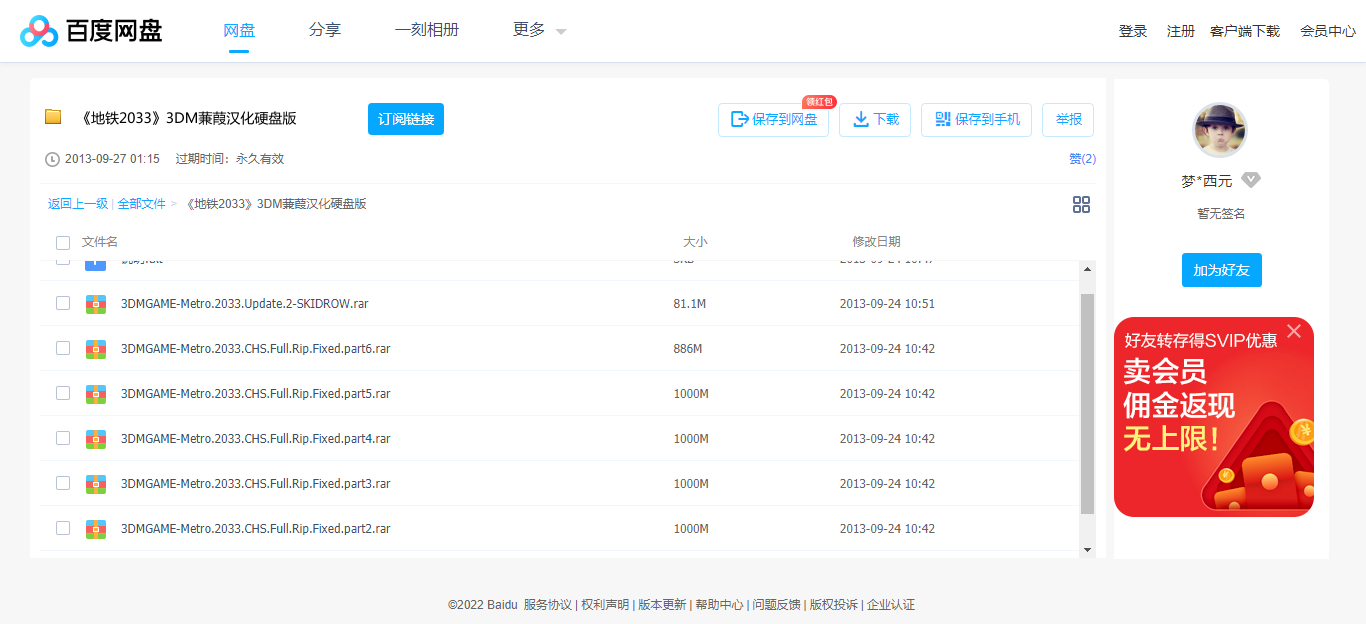The width and height of the screenshot is (1366, 624).
Task: Click the yellow folder icon beside the share title
Action: point(54,117)
